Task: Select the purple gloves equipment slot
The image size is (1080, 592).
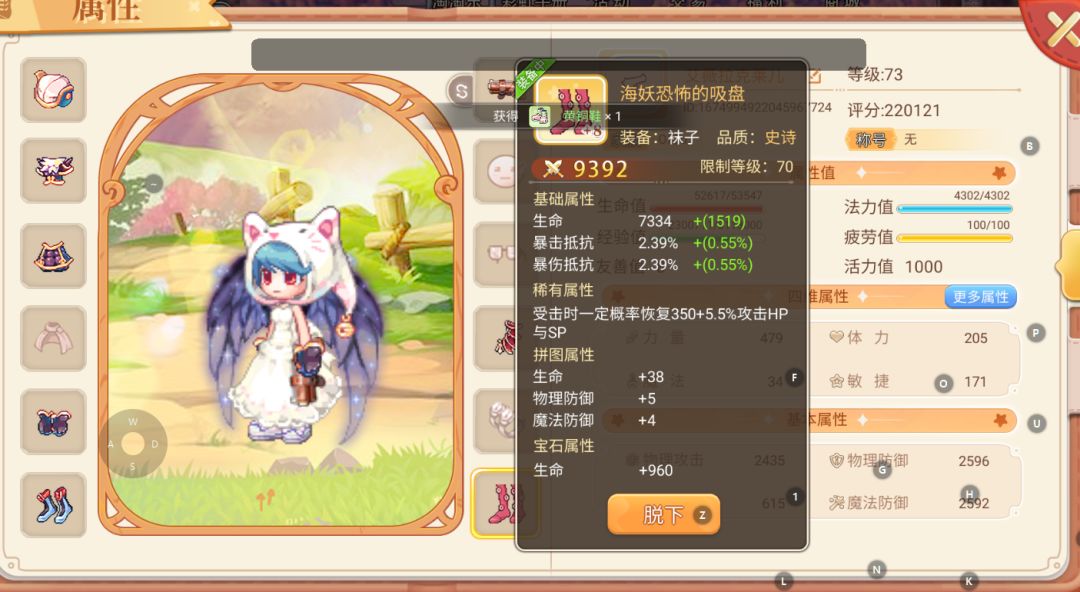Action: pos(53,422)
